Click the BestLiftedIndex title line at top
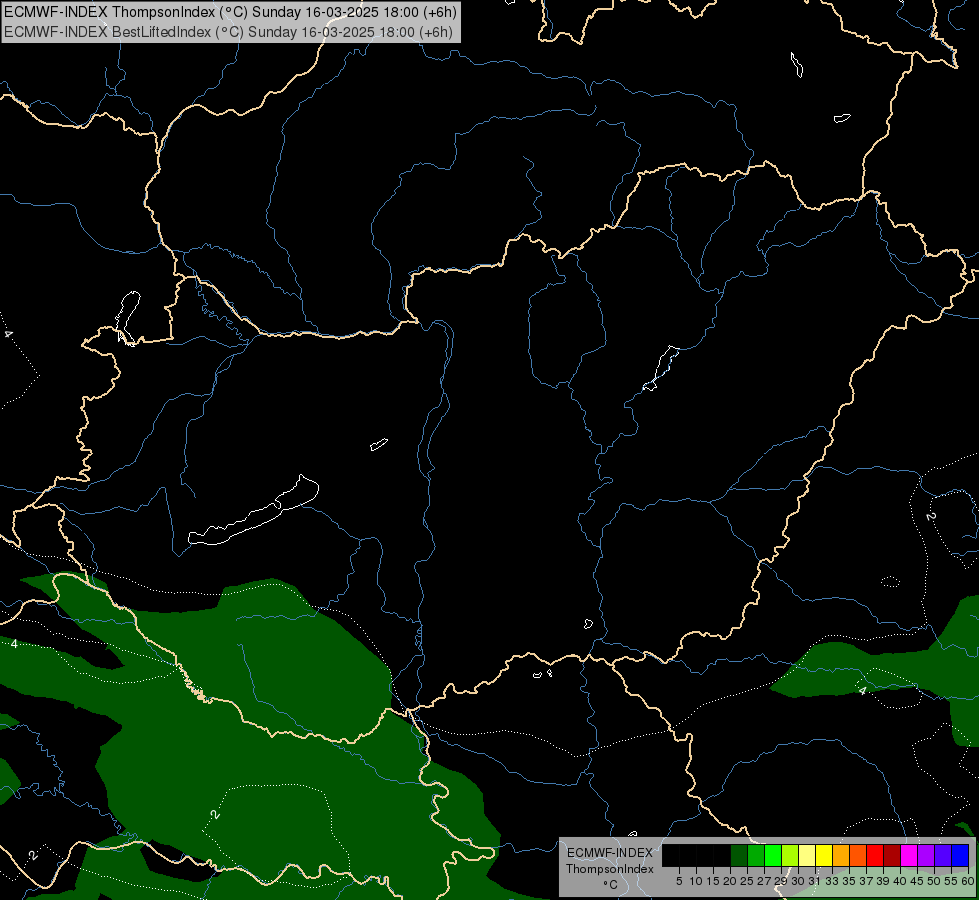Screen dimensions: 979x900 229,32
